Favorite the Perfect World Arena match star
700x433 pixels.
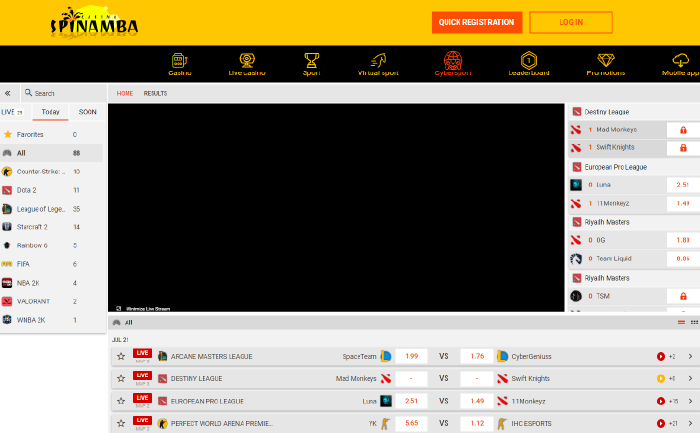[x=121, y=423]
